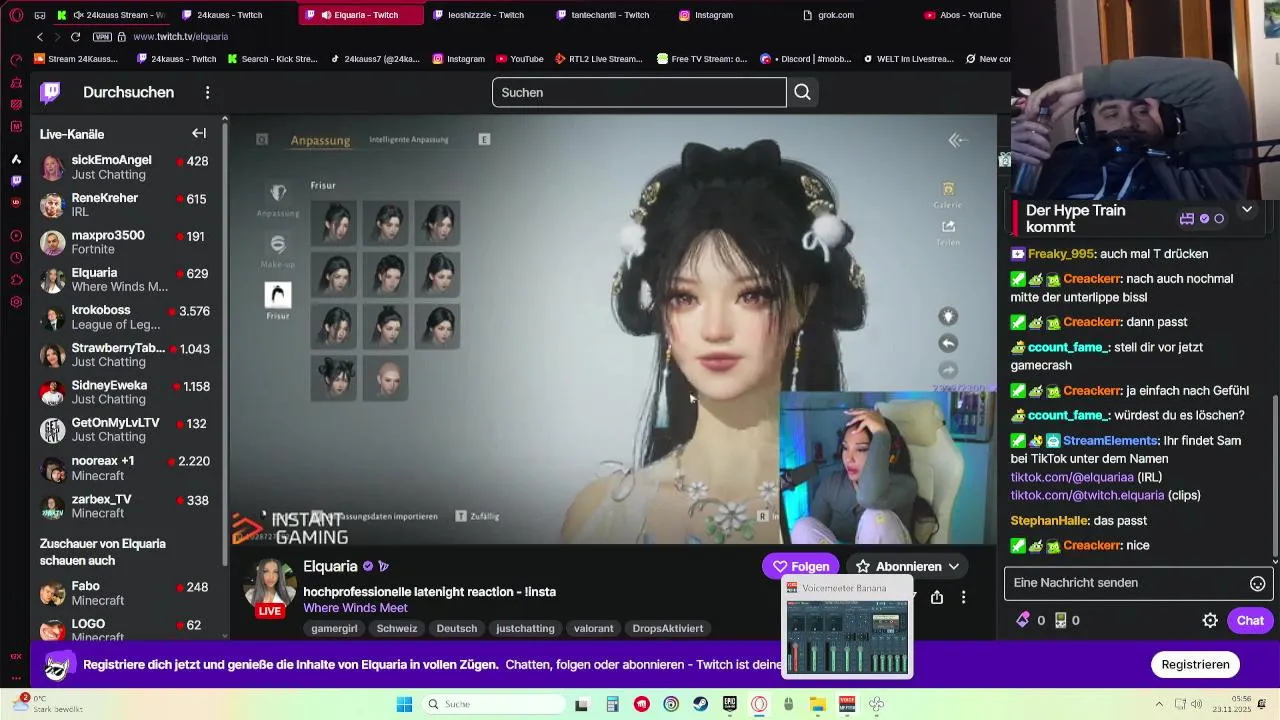Click the share icon under the stream
Viewport: 1280px width, 720px height.
937,597
